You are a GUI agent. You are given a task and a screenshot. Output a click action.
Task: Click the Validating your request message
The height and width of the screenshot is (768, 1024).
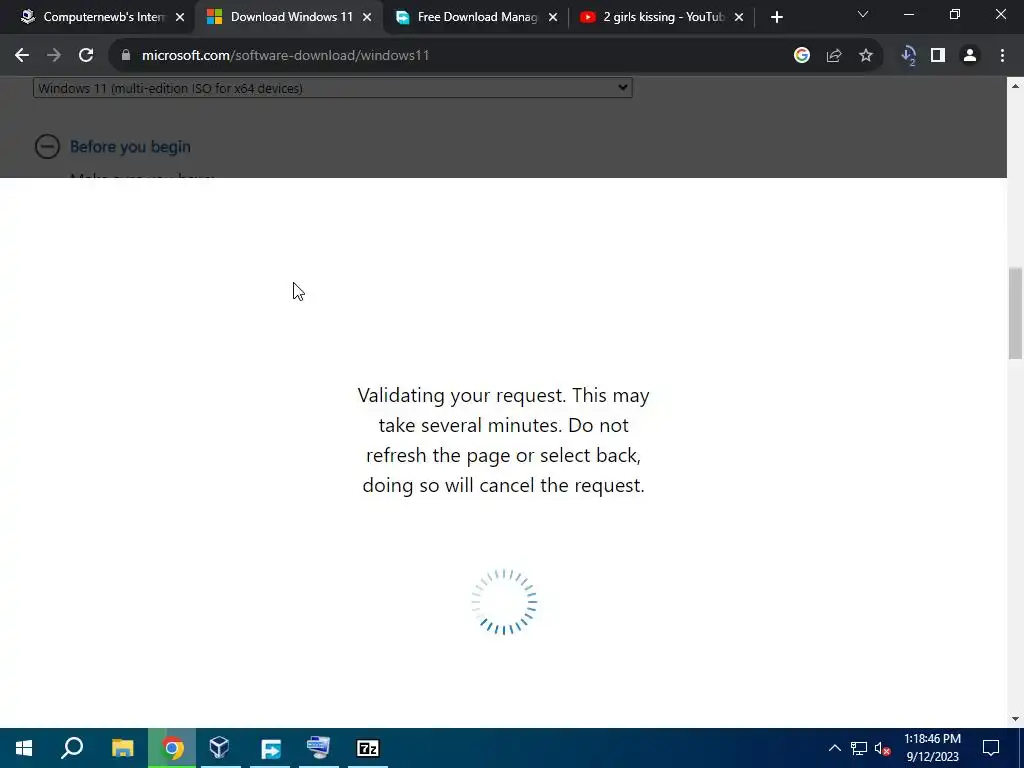click(x=504, y=440)
